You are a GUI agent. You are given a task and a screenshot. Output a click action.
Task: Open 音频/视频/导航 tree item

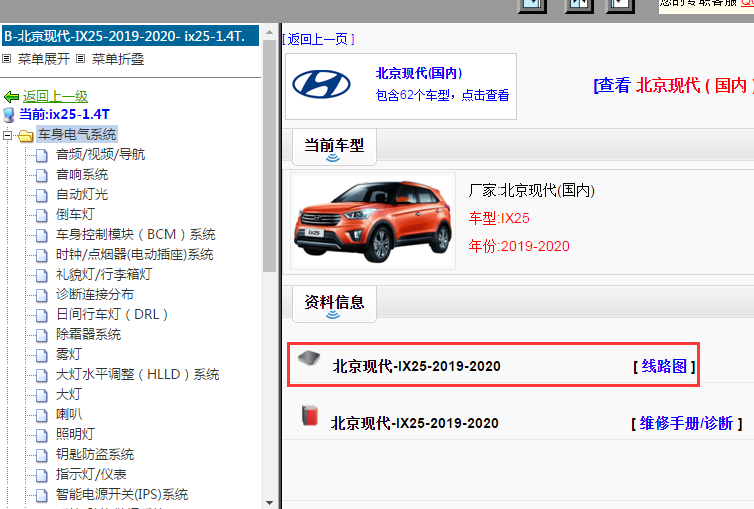pyautogui.click(x=101, y=154)
